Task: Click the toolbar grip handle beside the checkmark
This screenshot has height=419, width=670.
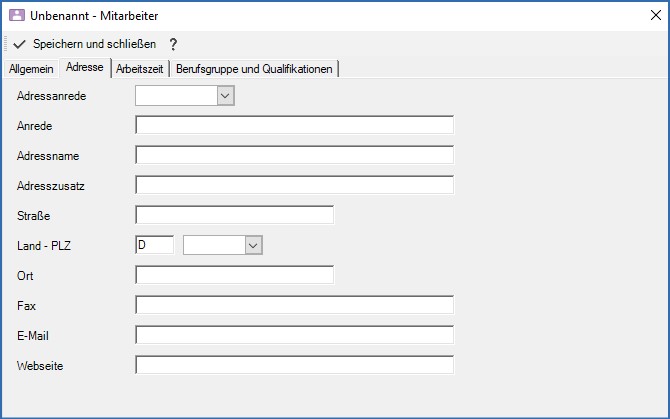Action: point(6,44)
